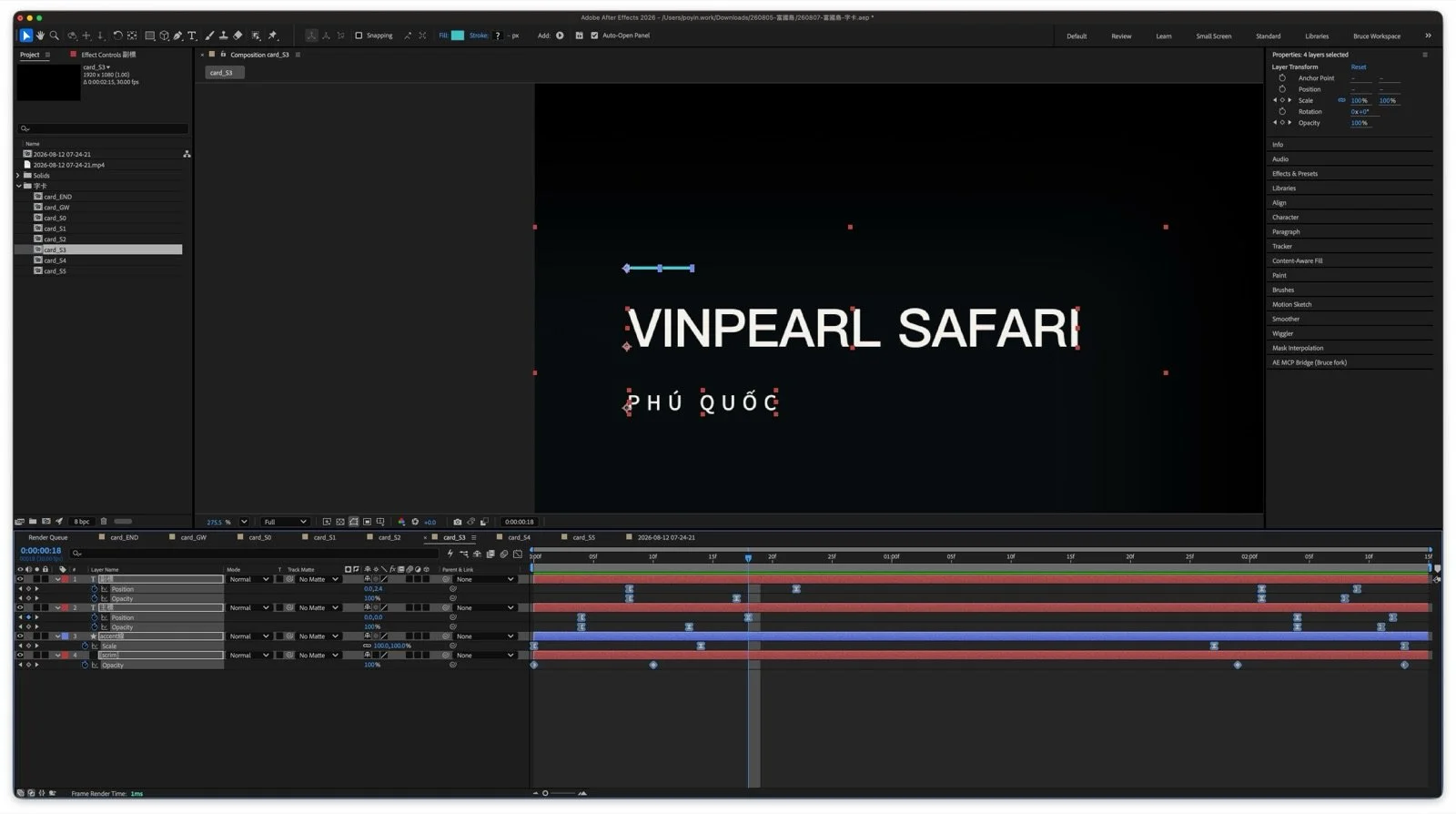
Task: Open the Full resolution dropdown
Action: 285,522
